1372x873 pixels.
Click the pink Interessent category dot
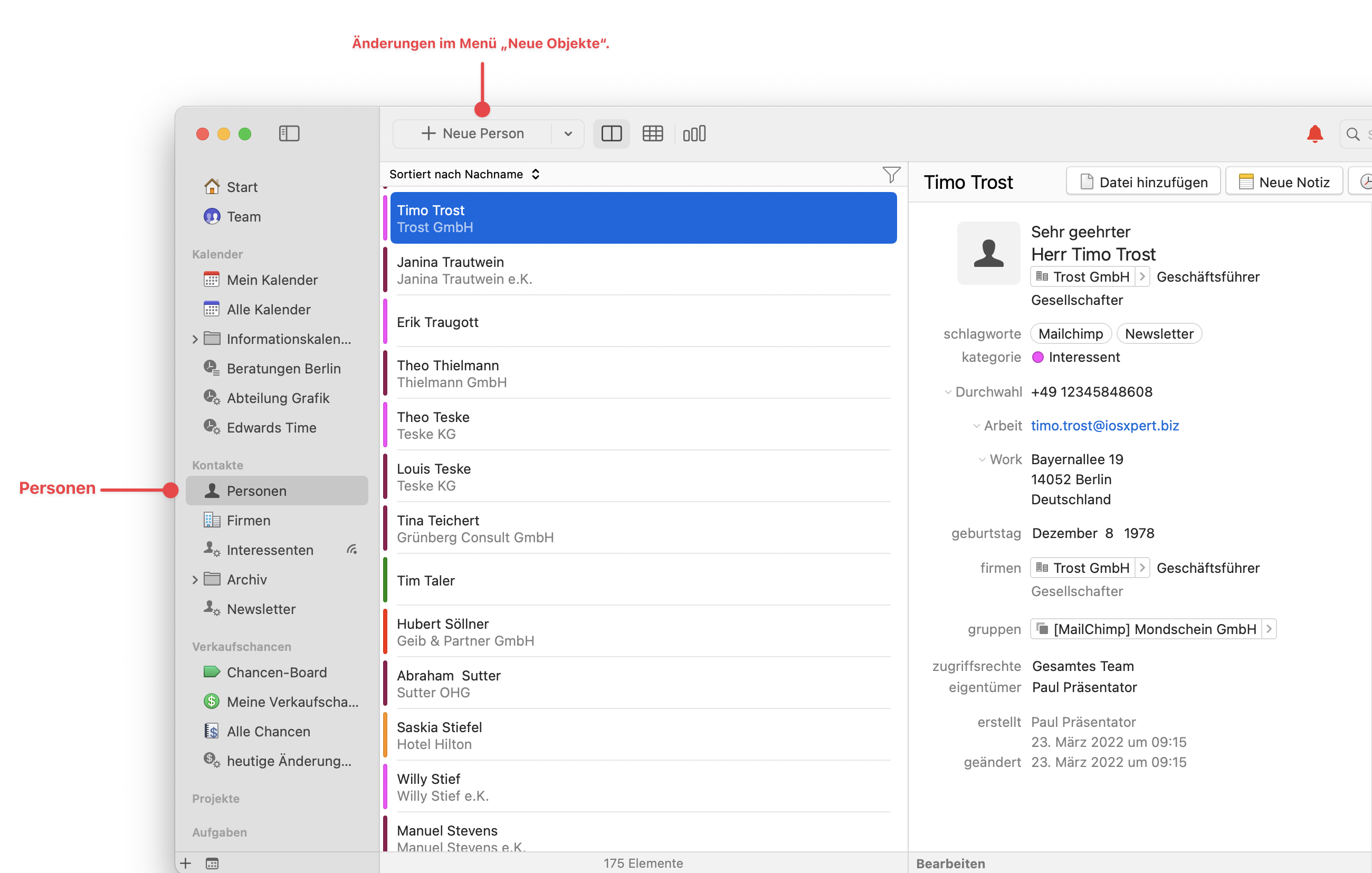(1037, 357)
